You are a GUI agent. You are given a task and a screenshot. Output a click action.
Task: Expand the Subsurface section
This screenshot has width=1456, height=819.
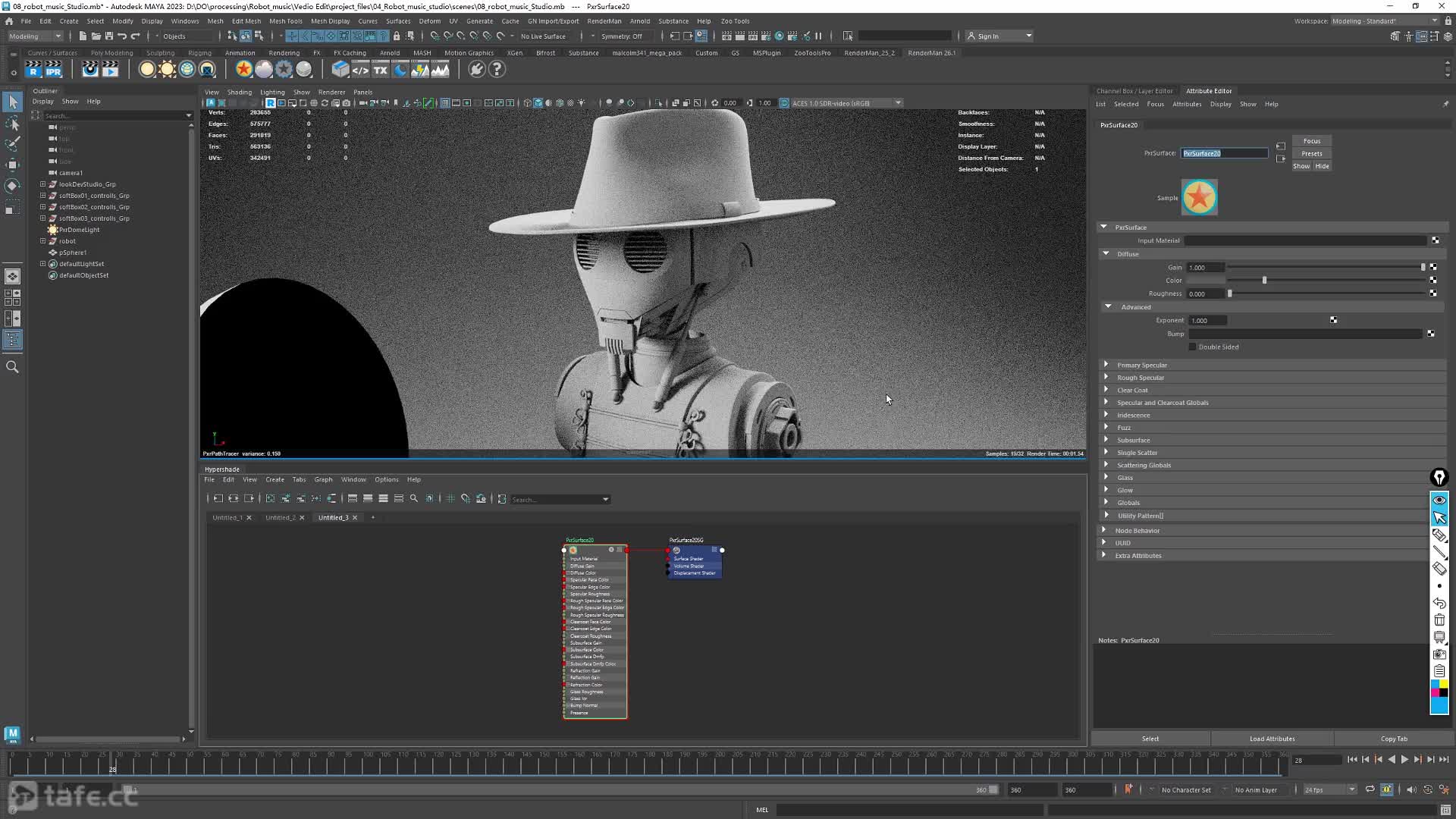point(1106,440)
